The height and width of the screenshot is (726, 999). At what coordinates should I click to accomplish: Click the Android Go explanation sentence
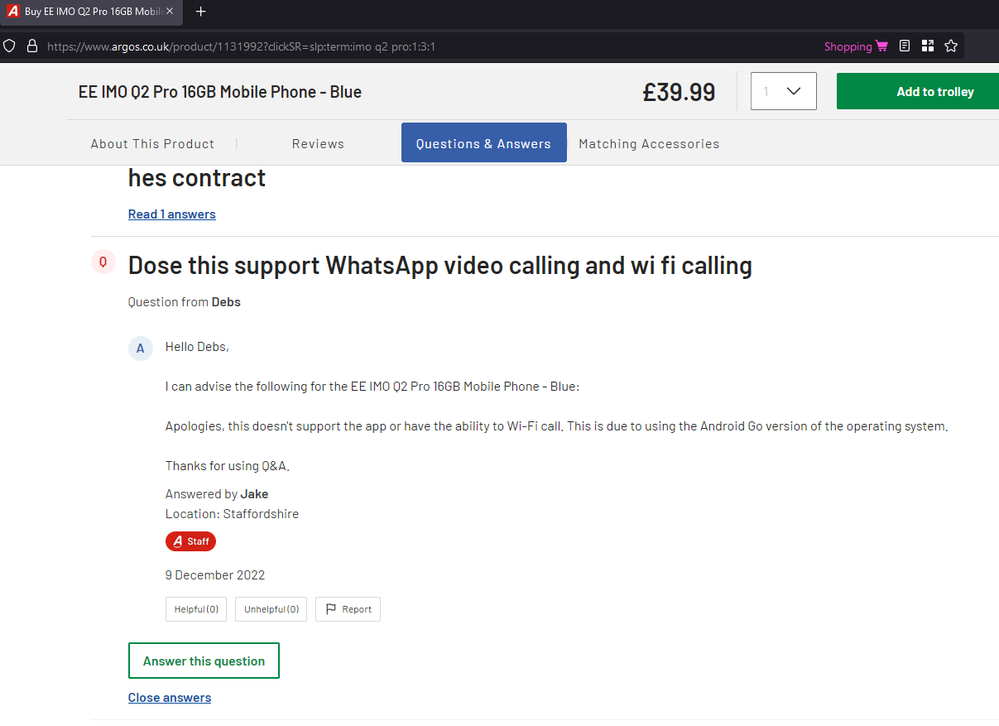(557, 427)
